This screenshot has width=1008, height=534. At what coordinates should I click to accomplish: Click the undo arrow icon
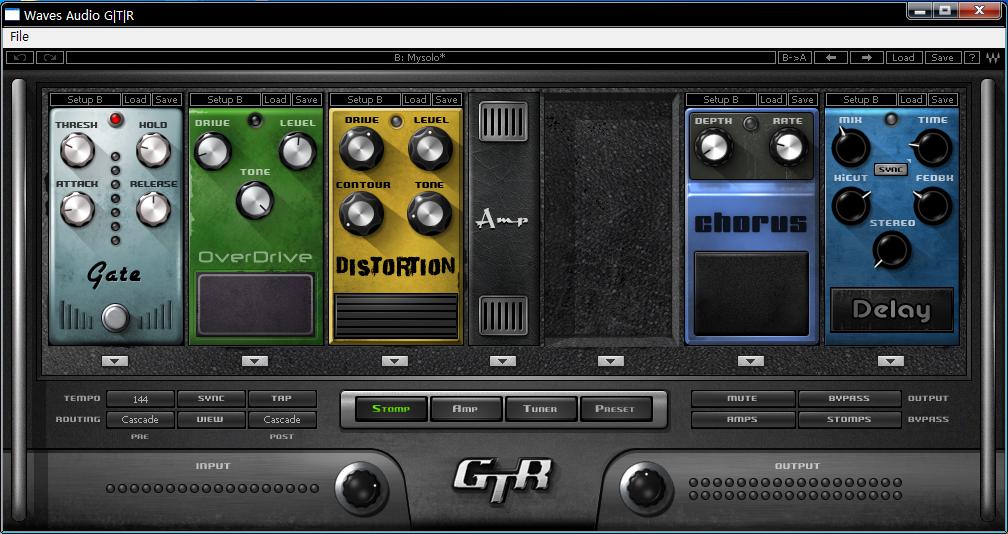click(x=20, y=58)
